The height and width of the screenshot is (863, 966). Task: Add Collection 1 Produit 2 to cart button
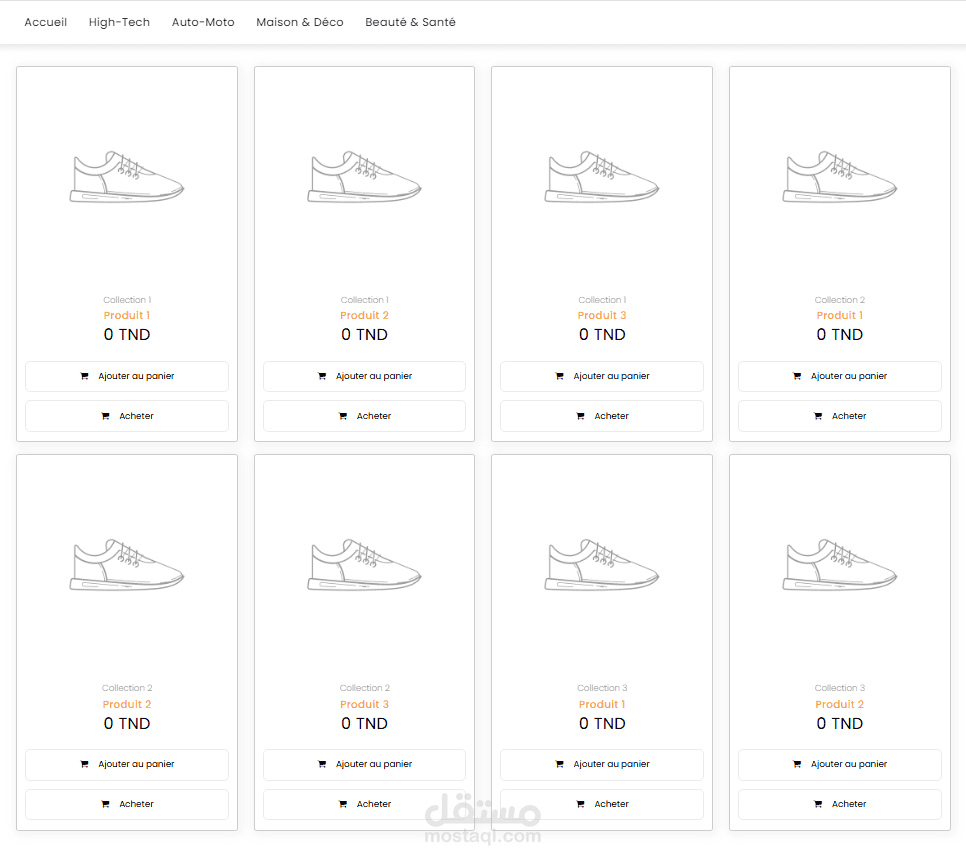[364, 376]
